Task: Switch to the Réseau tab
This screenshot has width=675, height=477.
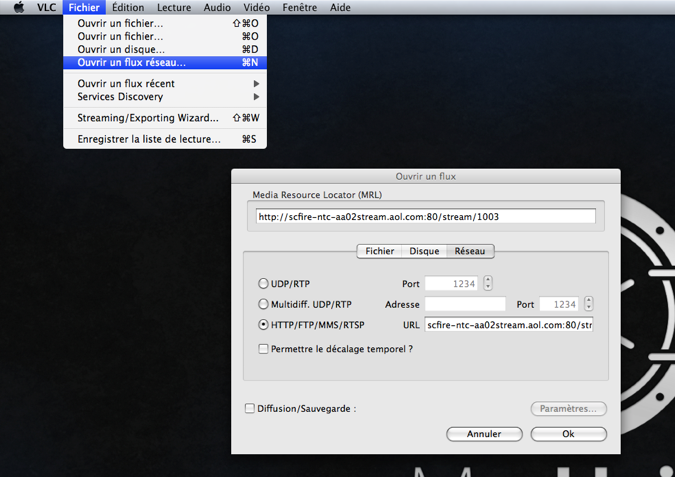Action: pos(470,252)
